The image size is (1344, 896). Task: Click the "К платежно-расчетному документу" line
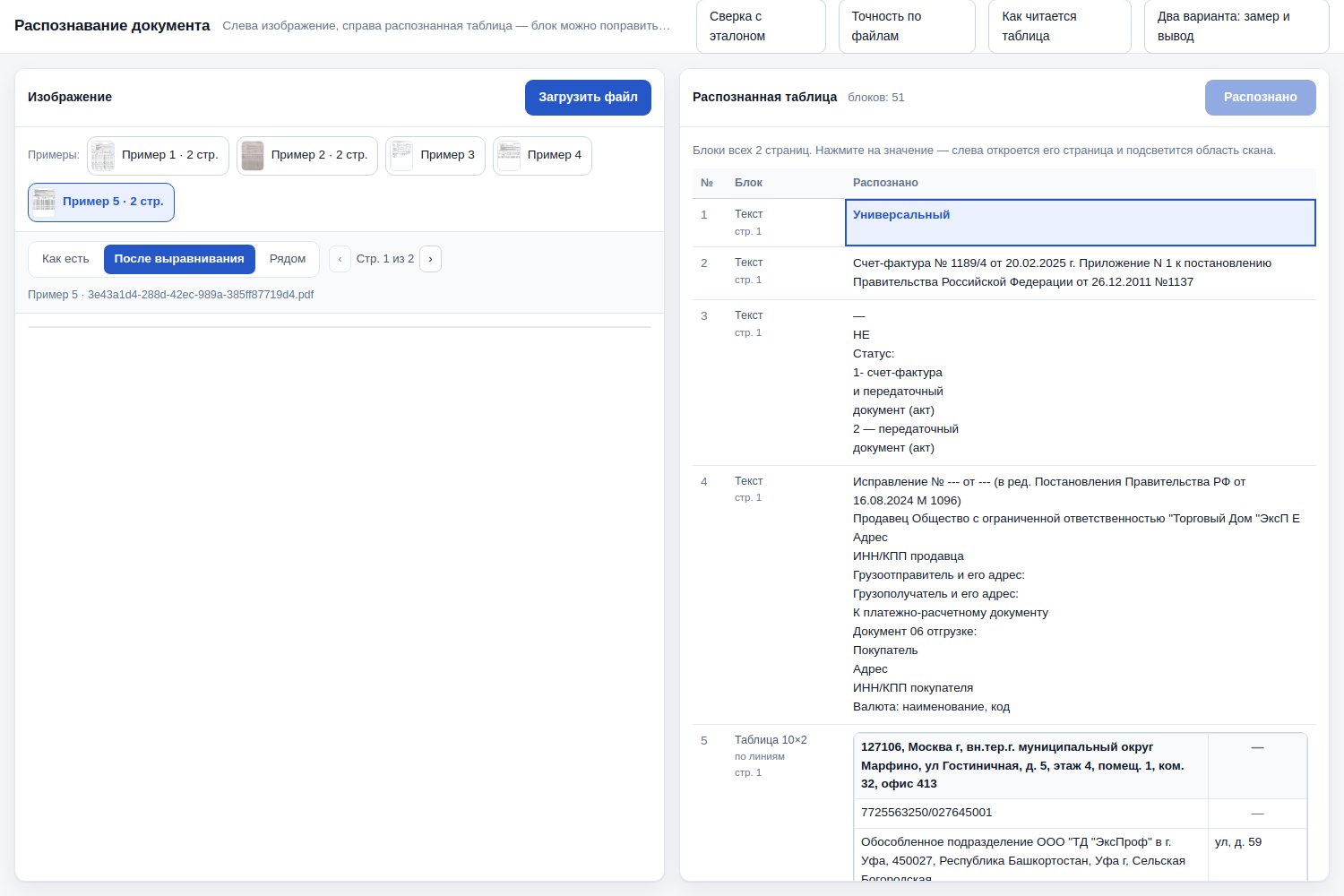click(x=951, y=613)
